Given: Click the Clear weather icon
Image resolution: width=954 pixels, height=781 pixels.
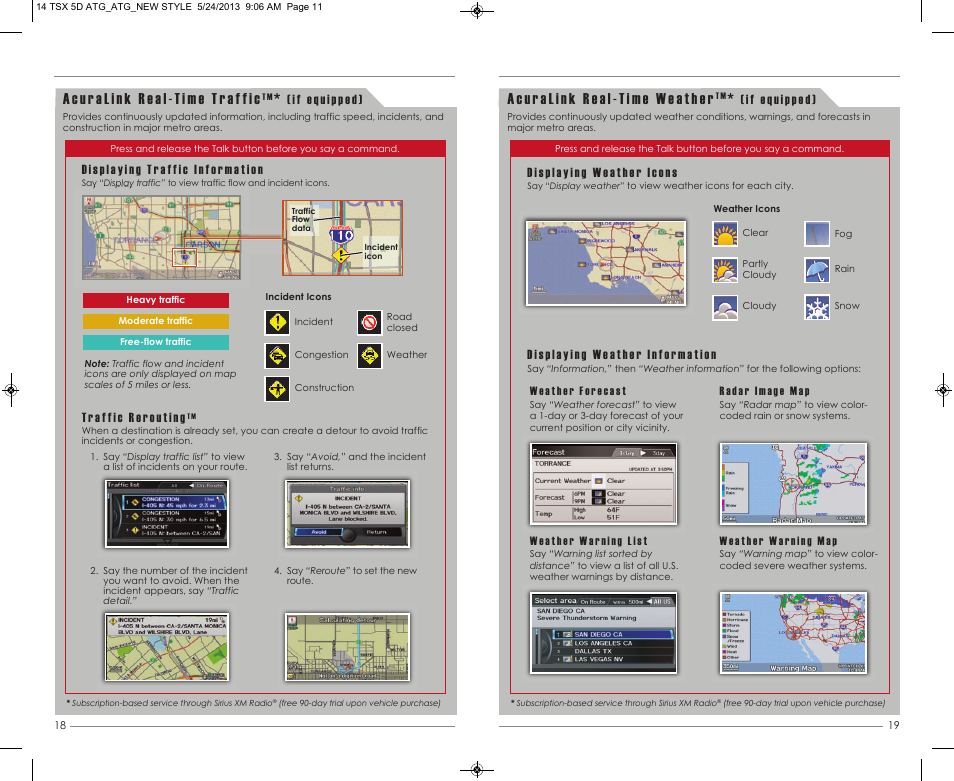Looking at the screenshot, I should (725, 234).
